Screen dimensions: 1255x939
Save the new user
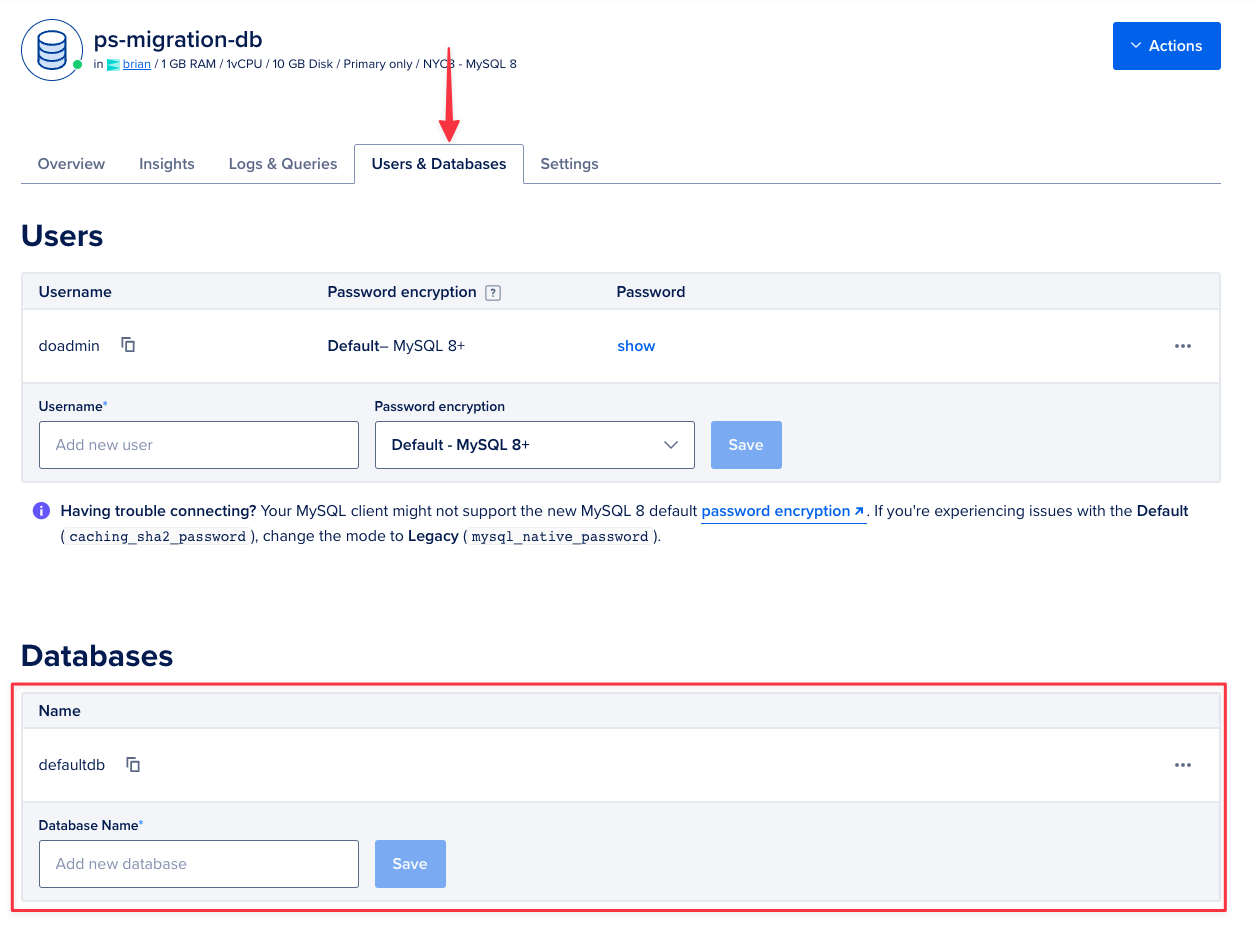click(746, 445)
